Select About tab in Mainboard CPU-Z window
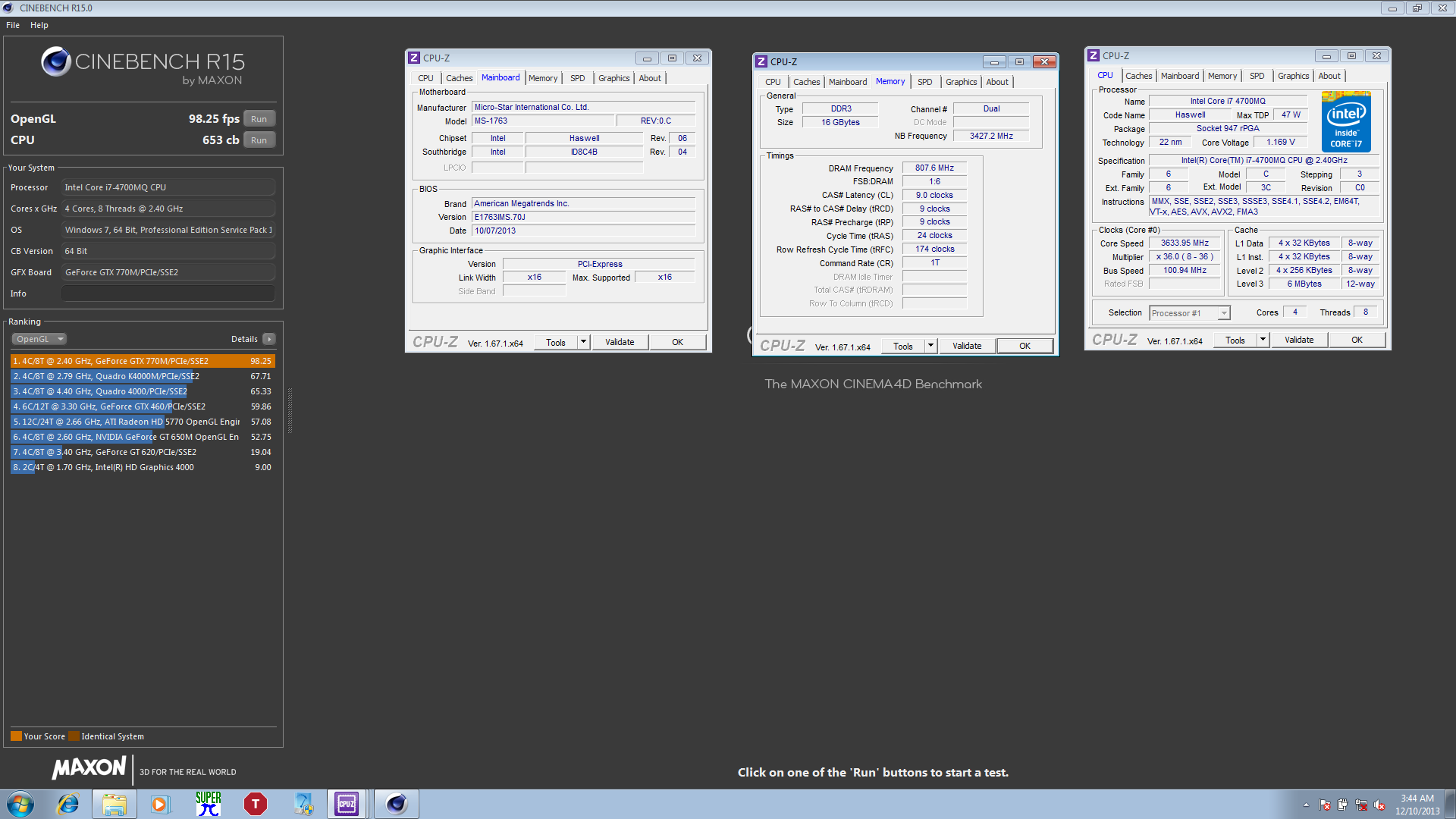The image size is (1456, 819). click(x=650, y=78)
